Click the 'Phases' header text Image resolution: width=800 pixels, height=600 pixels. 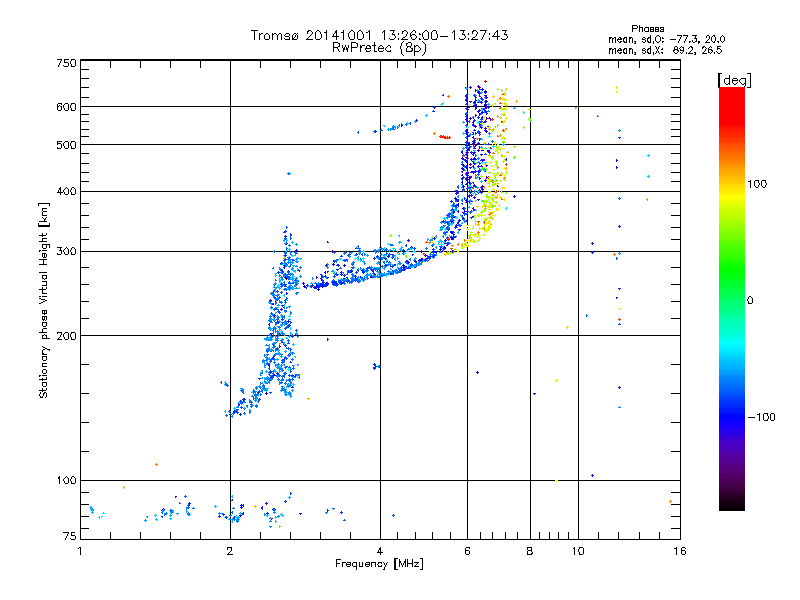pyautogui.click(x=647, y=29)
